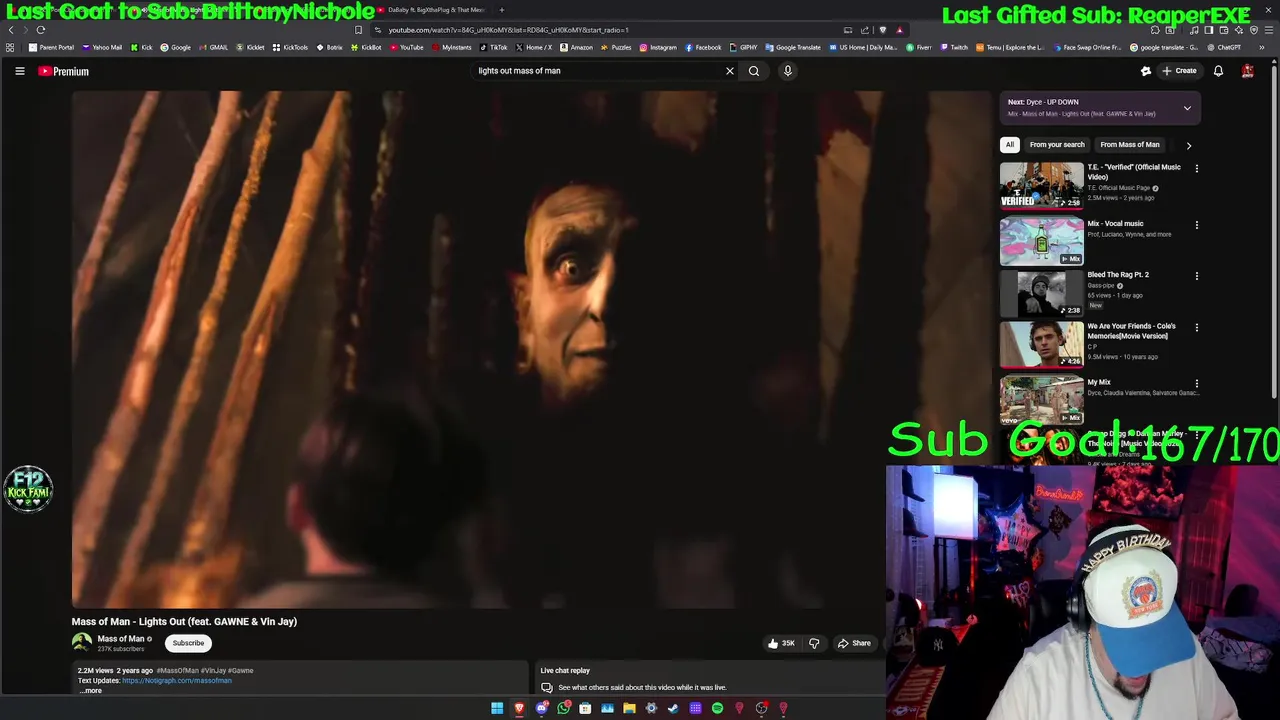Open options for Bleed The Rag Pt. 2

tap(1196, 276)
